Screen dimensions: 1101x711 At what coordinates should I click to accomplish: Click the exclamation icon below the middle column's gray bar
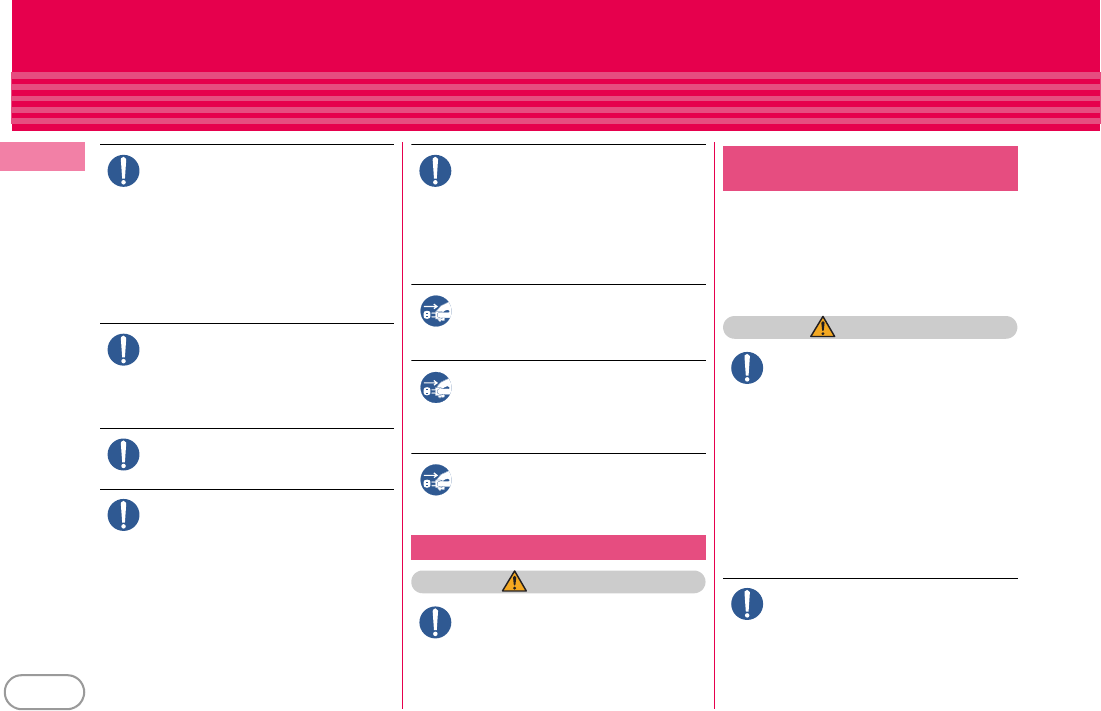pos(435,623)
